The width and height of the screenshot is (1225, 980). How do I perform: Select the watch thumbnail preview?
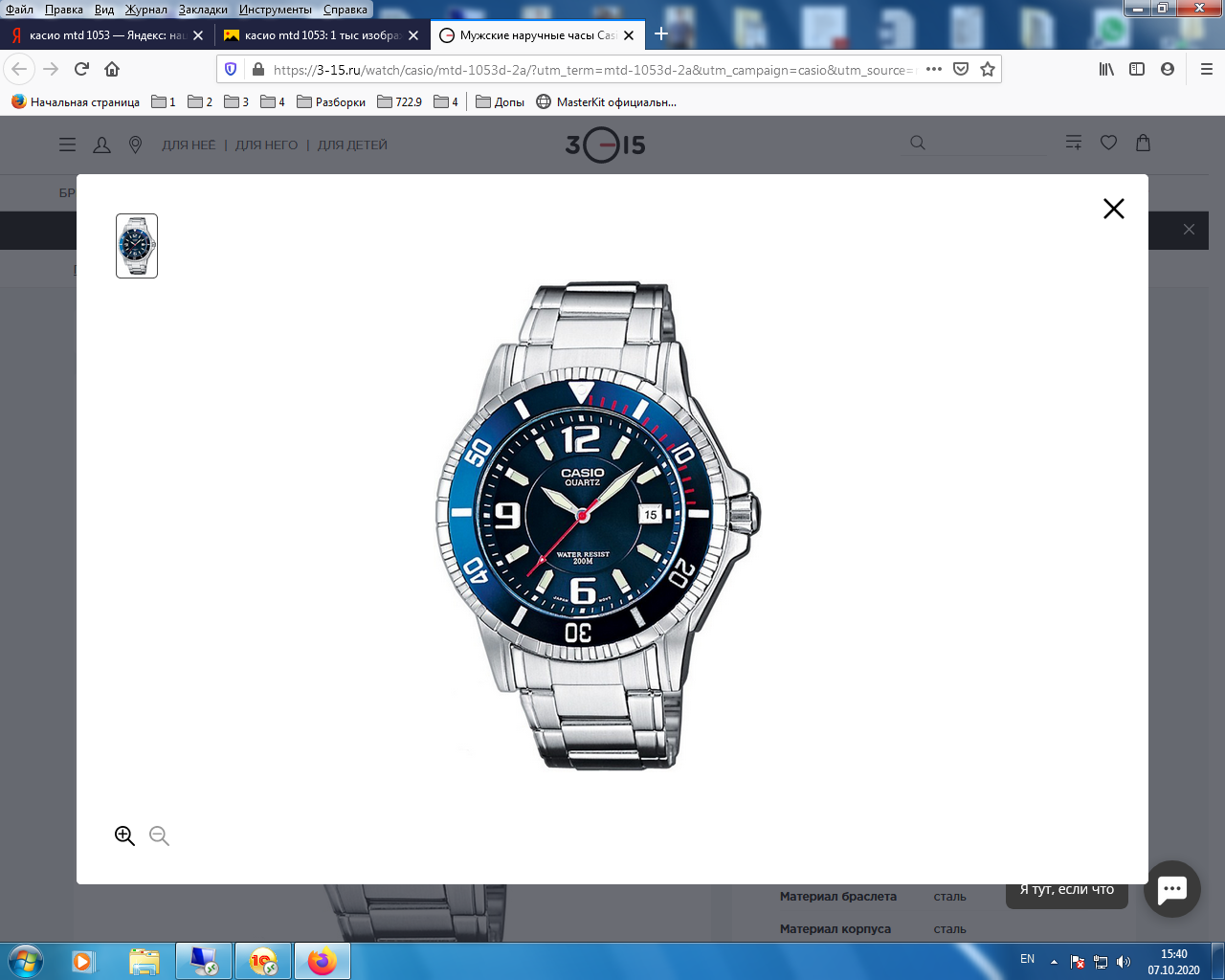(x=137, y=246)
